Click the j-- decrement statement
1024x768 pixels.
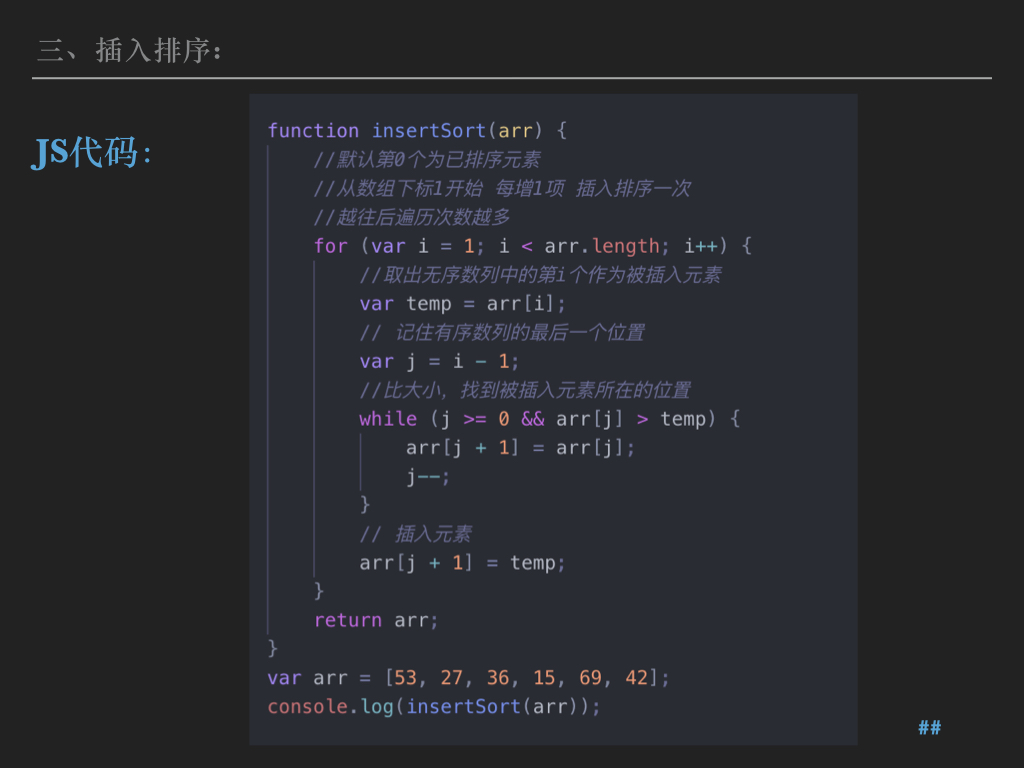point(428,477)
